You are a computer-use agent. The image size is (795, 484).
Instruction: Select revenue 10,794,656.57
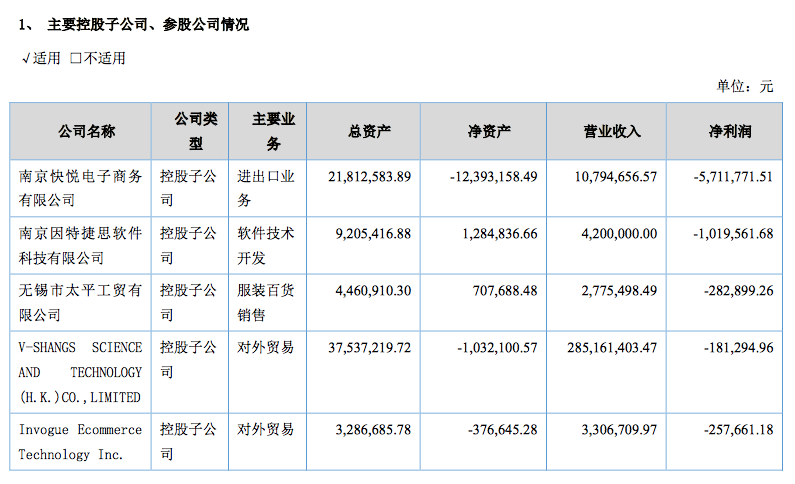tap(616, 176)
